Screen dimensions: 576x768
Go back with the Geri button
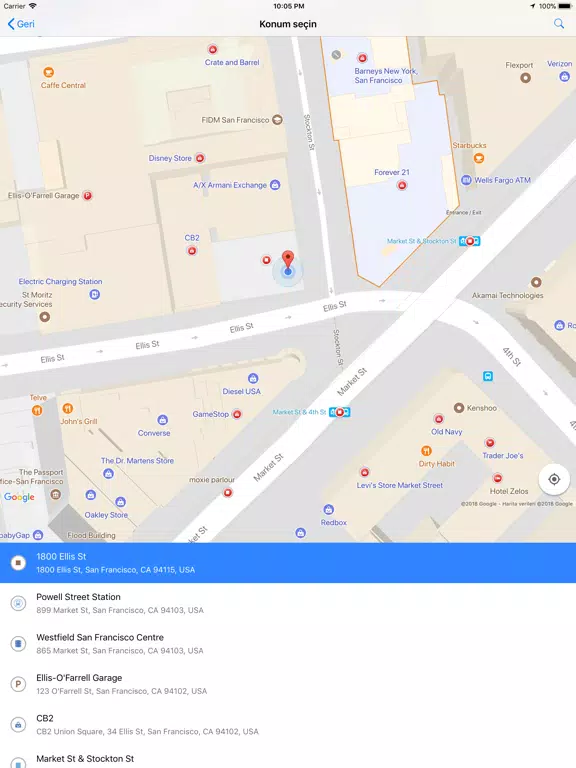coord(21,24)
